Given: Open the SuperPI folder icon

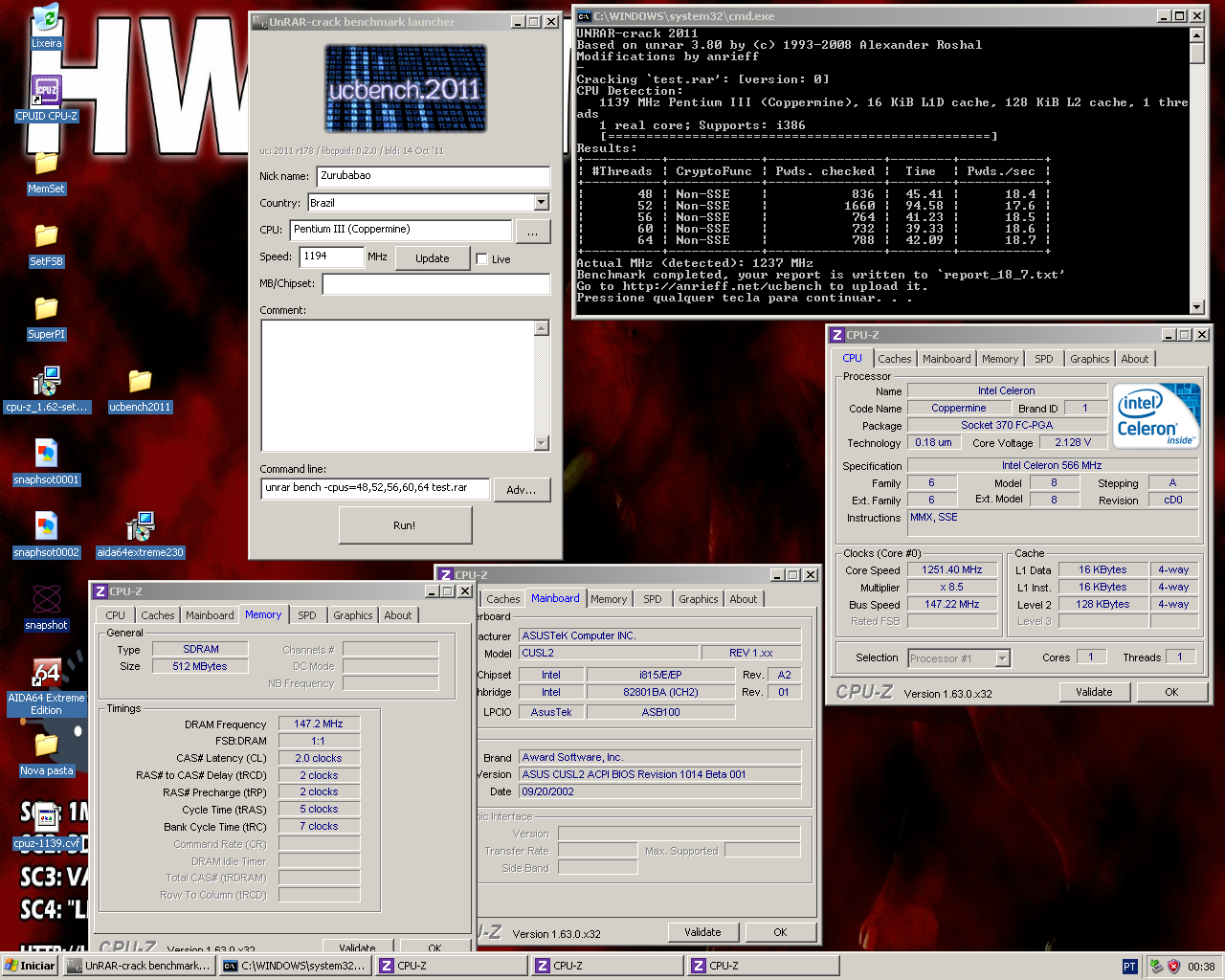Looking at the screenshot, I should 46,318.
